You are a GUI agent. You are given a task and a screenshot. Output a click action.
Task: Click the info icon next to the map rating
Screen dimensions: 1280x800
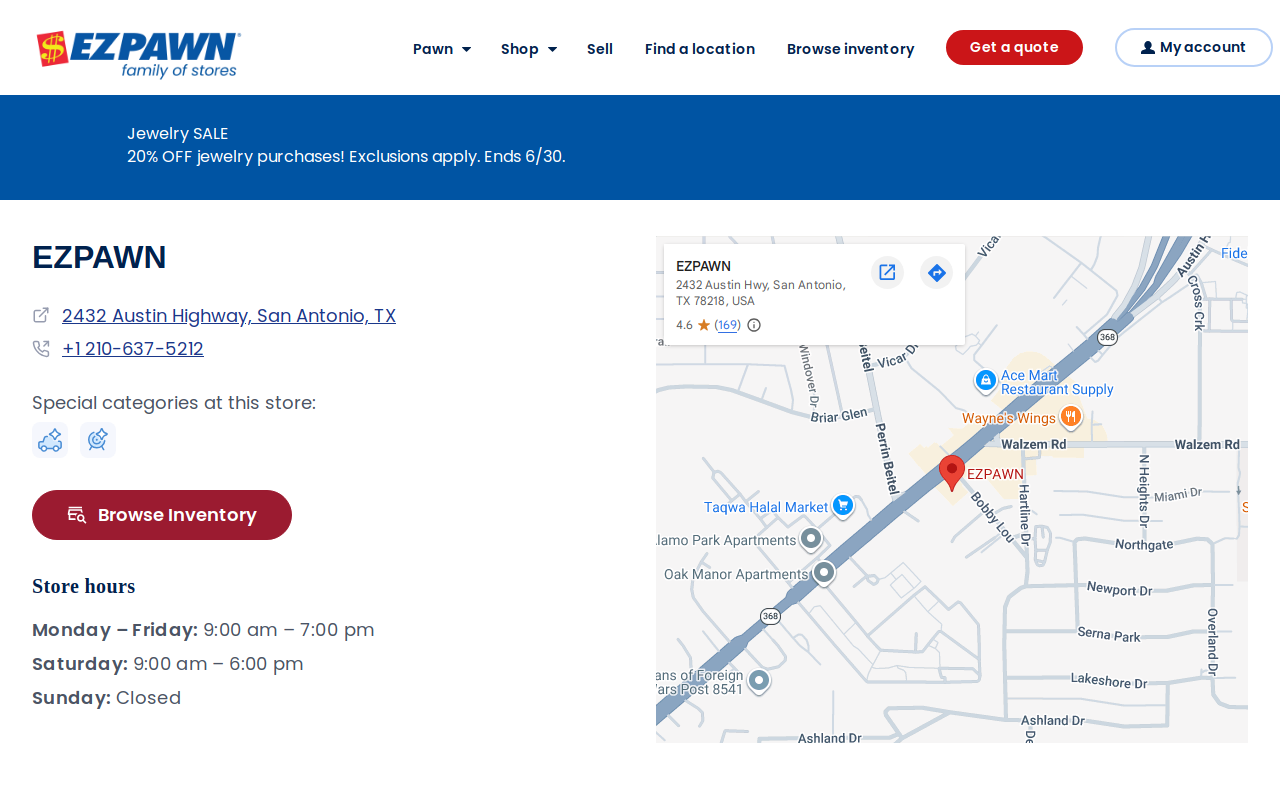(x=754, y=325)
